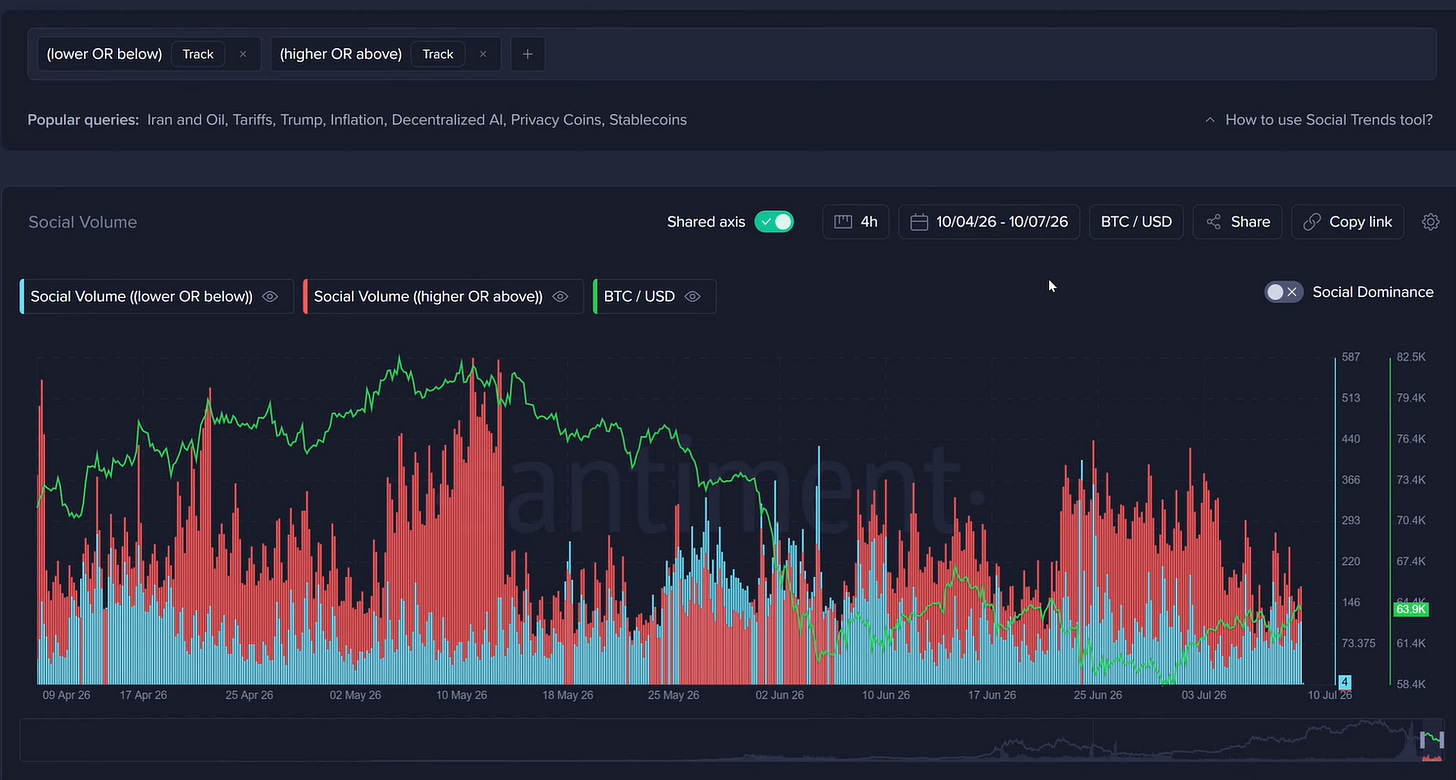Screen dimensions: 1456x780
Task: Hide the Social Volume (higher OR above) series
Action: click(560, 297)
